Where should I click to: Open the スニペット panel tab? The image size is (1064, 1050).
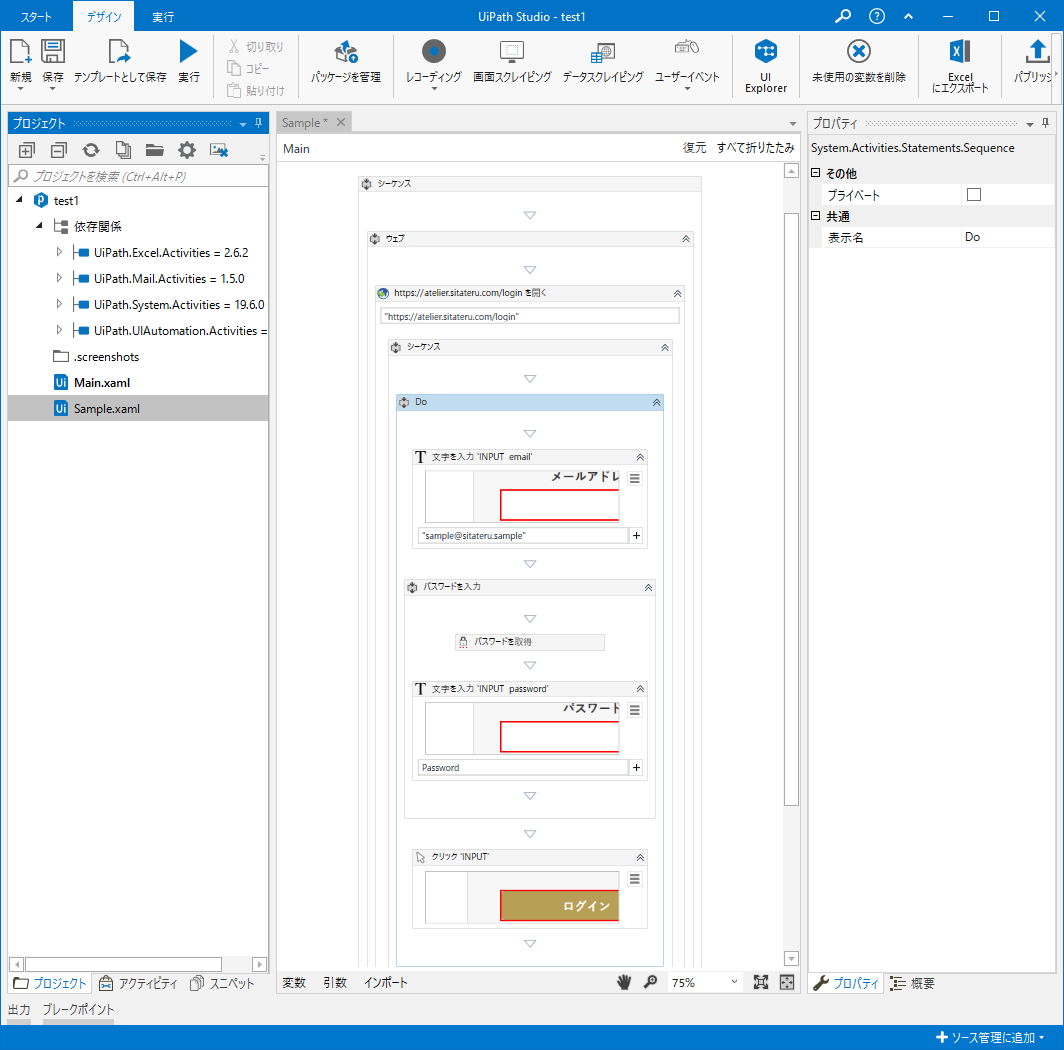point(222,983)
